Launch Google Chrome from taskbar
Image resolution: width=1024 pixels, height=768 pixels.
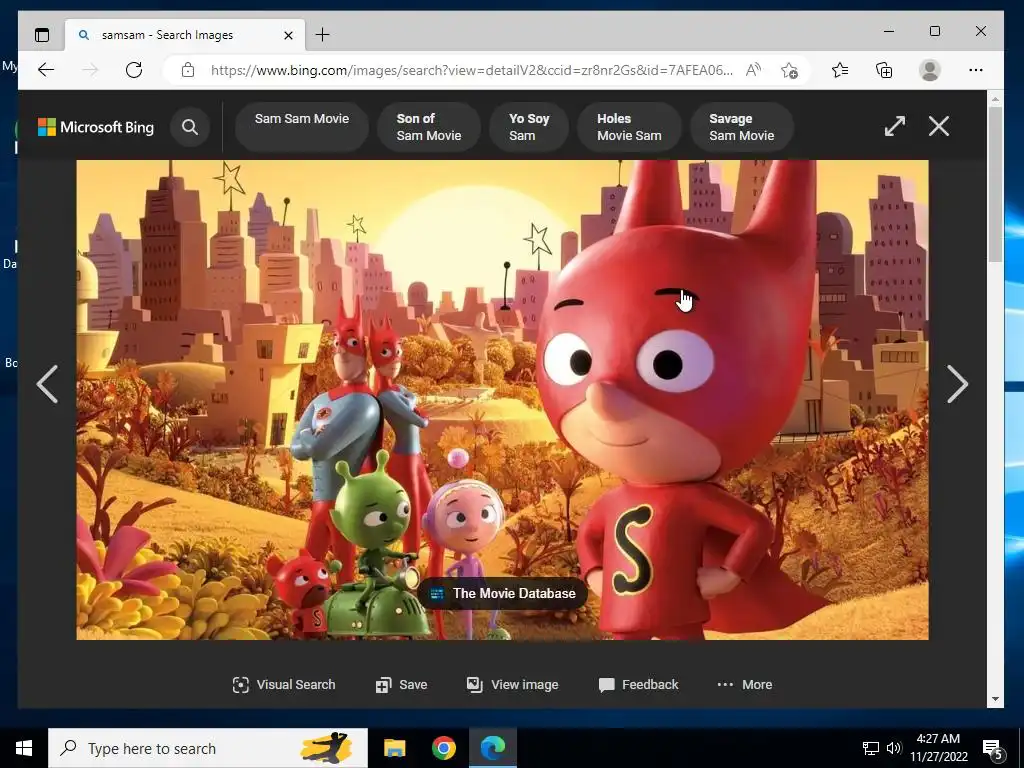(443, 748)
